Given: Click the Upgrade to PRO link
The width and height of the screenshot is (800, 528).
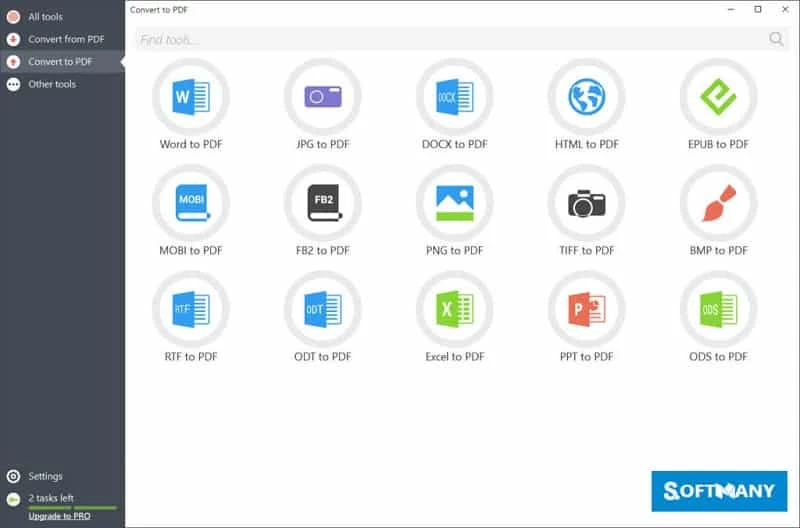Looking at the screenshot, I should (59, 516).
